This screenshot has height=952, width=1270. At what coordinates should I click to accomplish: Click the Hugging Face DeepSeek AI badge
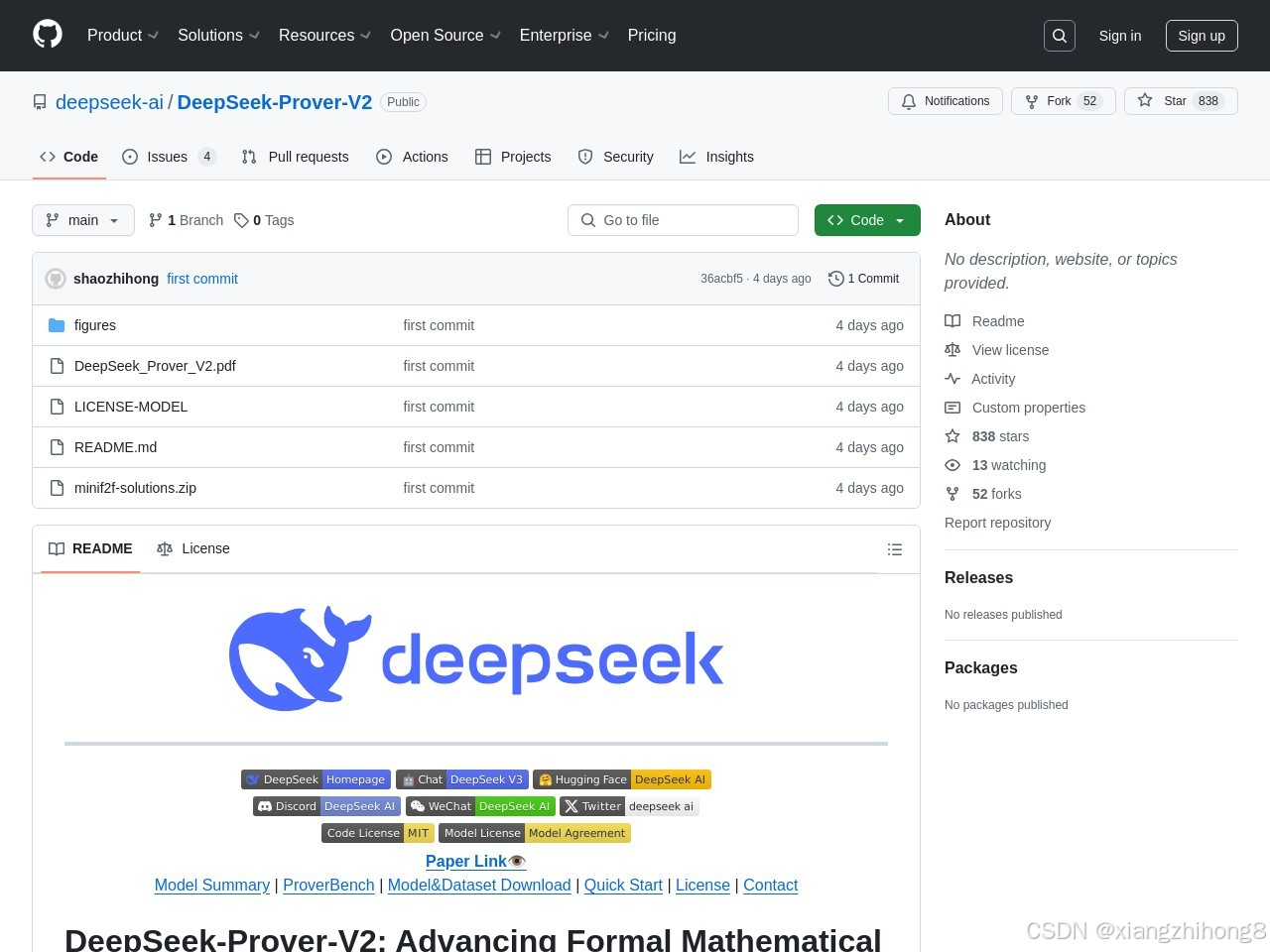click(622, 779)
